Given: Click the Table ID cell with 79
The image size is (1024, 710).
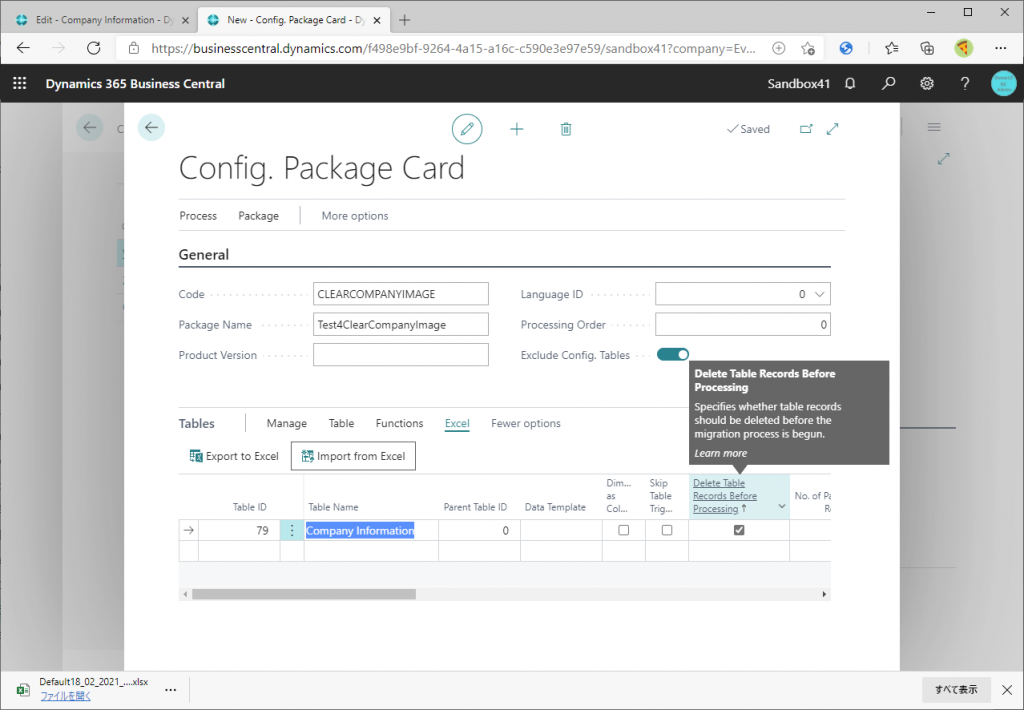Looking at the screenshot, I should (x=239, y=530).
